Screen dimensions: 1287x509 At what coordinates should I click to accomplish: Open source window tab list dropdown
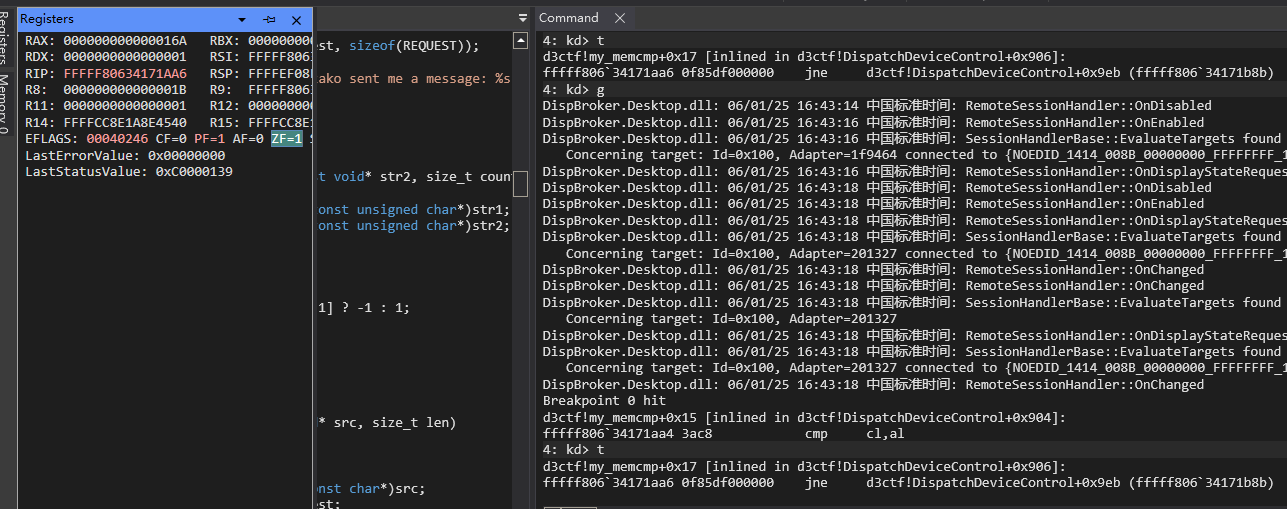tap(522, 18)
